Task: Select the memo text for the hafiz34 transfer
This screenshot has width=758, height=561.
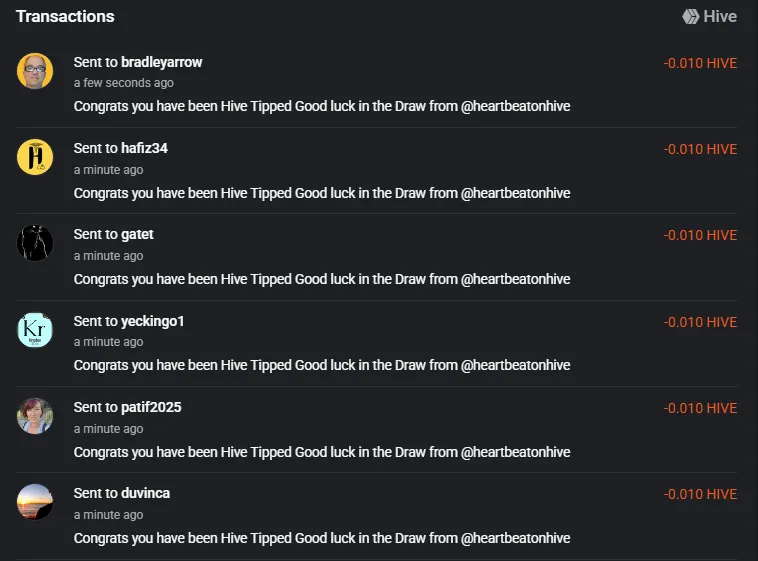Action: pos(322,193)
